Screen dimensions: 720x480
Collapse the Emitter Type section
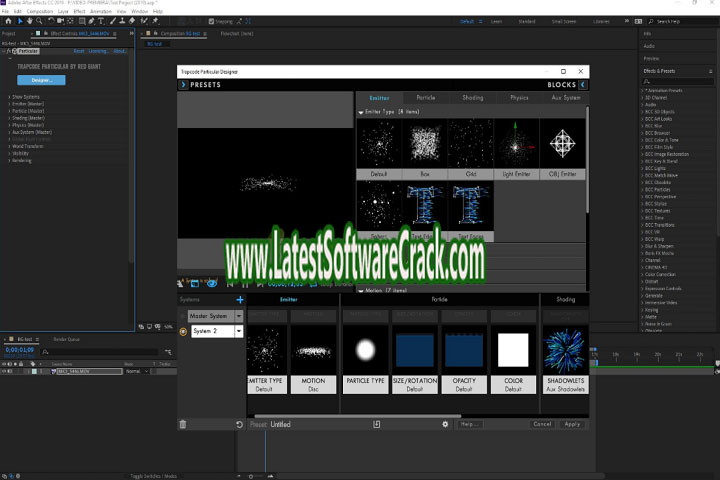coord(361,112)
